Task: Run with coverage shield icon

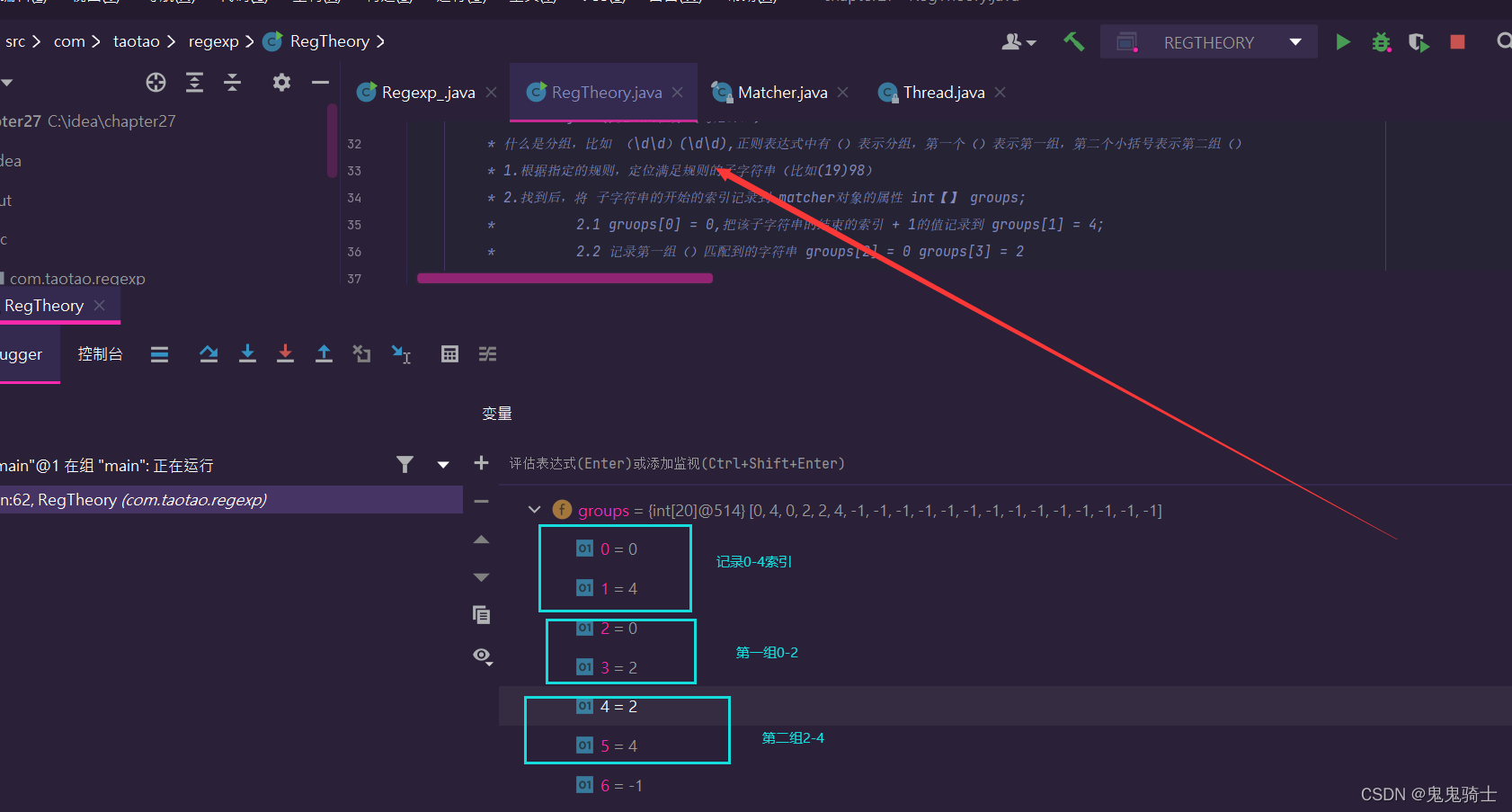Action: tap(1419, 41)
